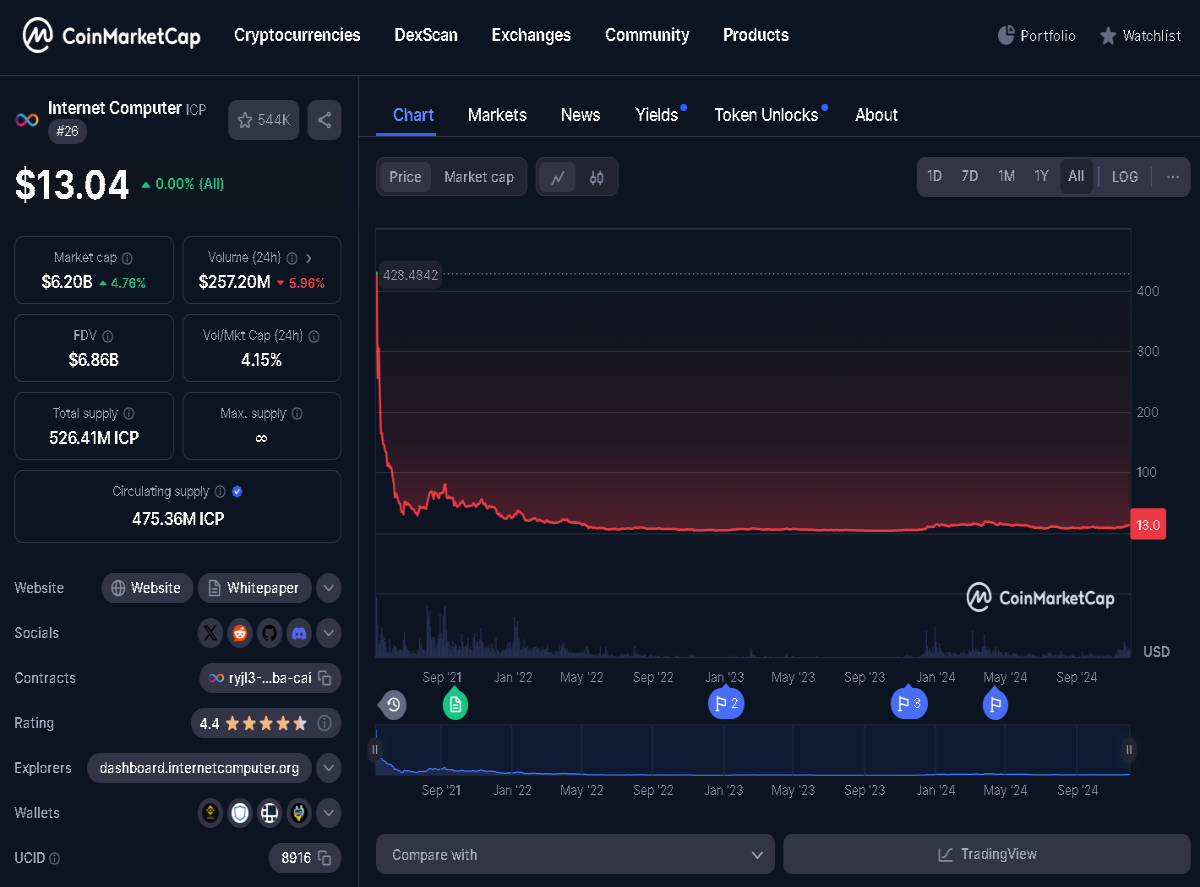Expand the Socials dropdown chevron
This screenshot has height=887, width=1200.
tap(329, 633)
